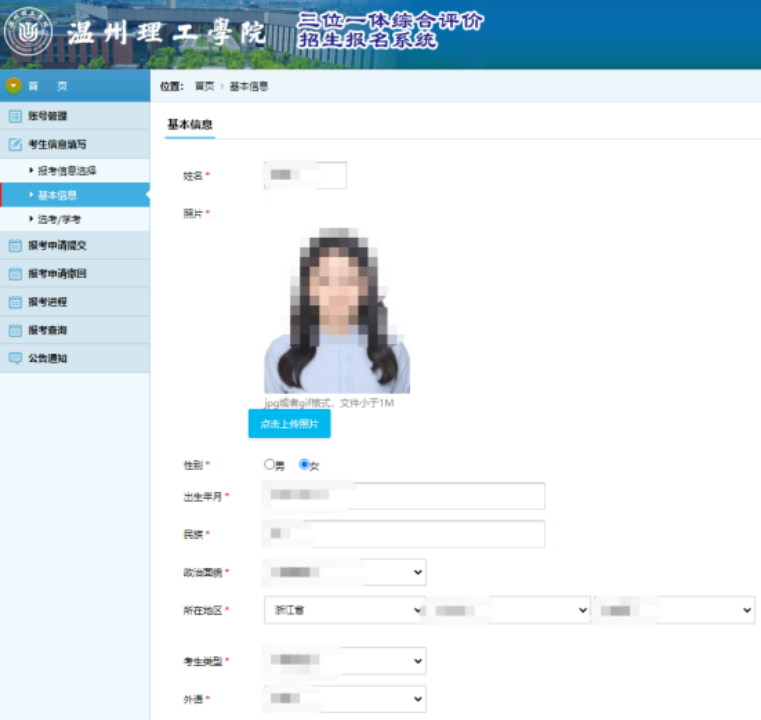Click the 报考申请提交 calendar icon
The height and width of the screenshot is (720, 761).
[x=15, y=246]
